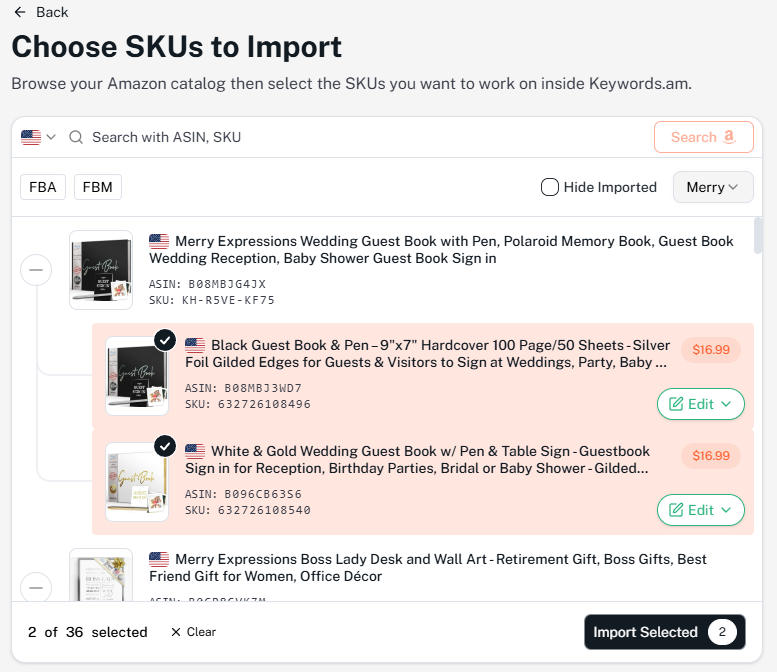Click the Clear selection X icon
777x672 pixels.
click(x=176, y=632)
